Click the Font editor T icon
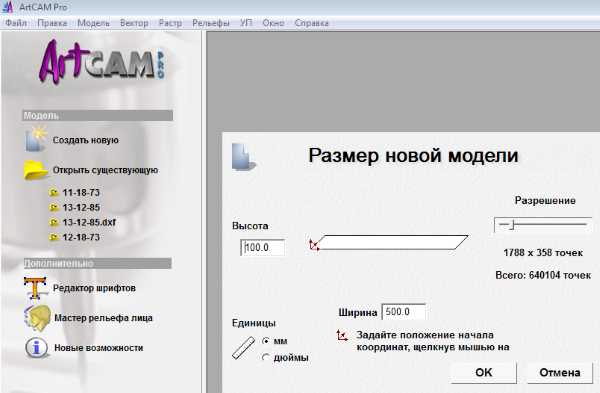This screenshot has width=600, height=393. [35, 288]
